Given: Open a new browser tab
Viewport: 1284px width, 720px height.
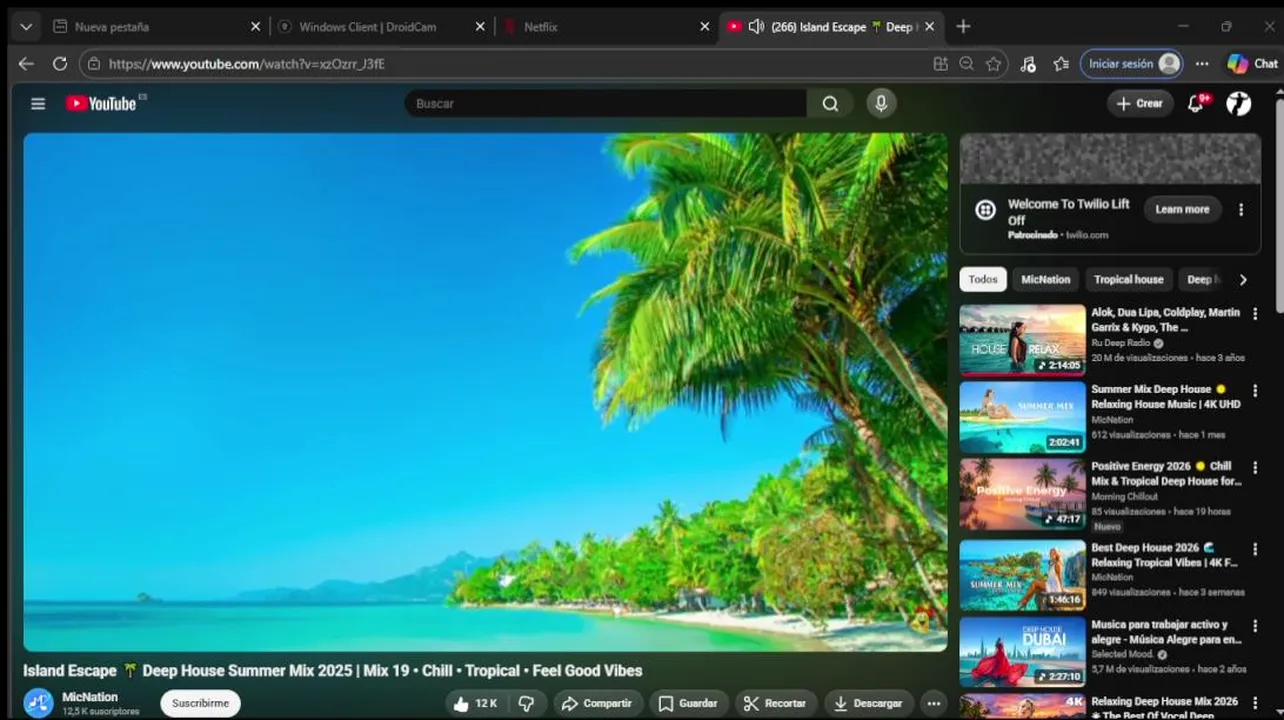Looking at the screenshot, I should coord(963,27).
